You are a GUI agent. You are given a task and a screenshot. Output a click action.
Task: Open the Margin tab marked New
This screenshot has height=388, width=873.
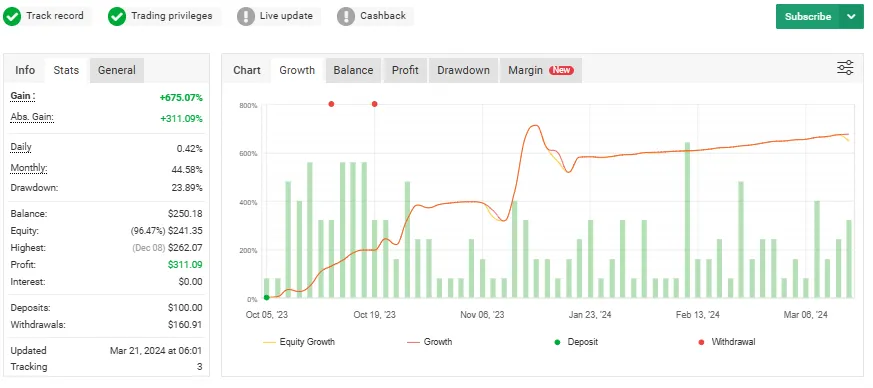(x=541, y=70)
